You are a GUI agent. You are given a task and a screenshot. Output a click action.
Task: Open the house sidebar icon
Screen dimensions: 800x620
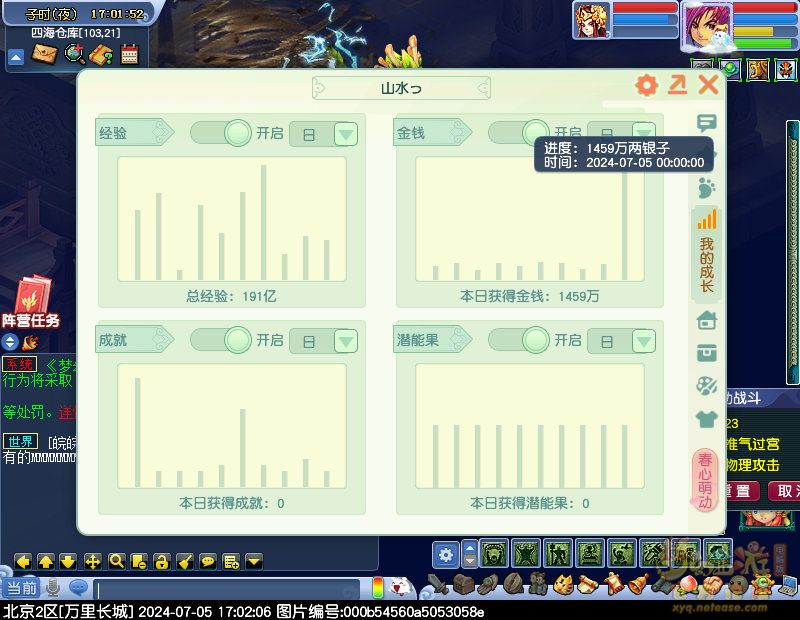707,320
